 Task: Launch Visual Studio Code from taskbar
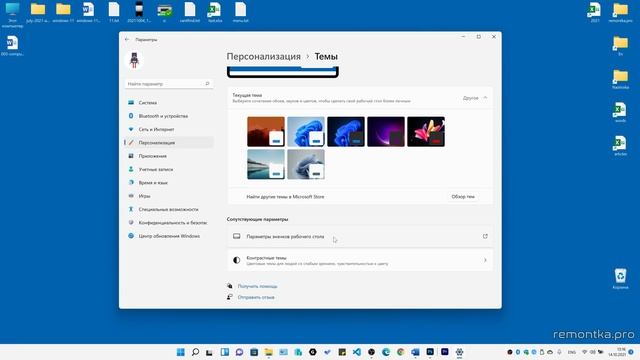[x=356, y=352]
